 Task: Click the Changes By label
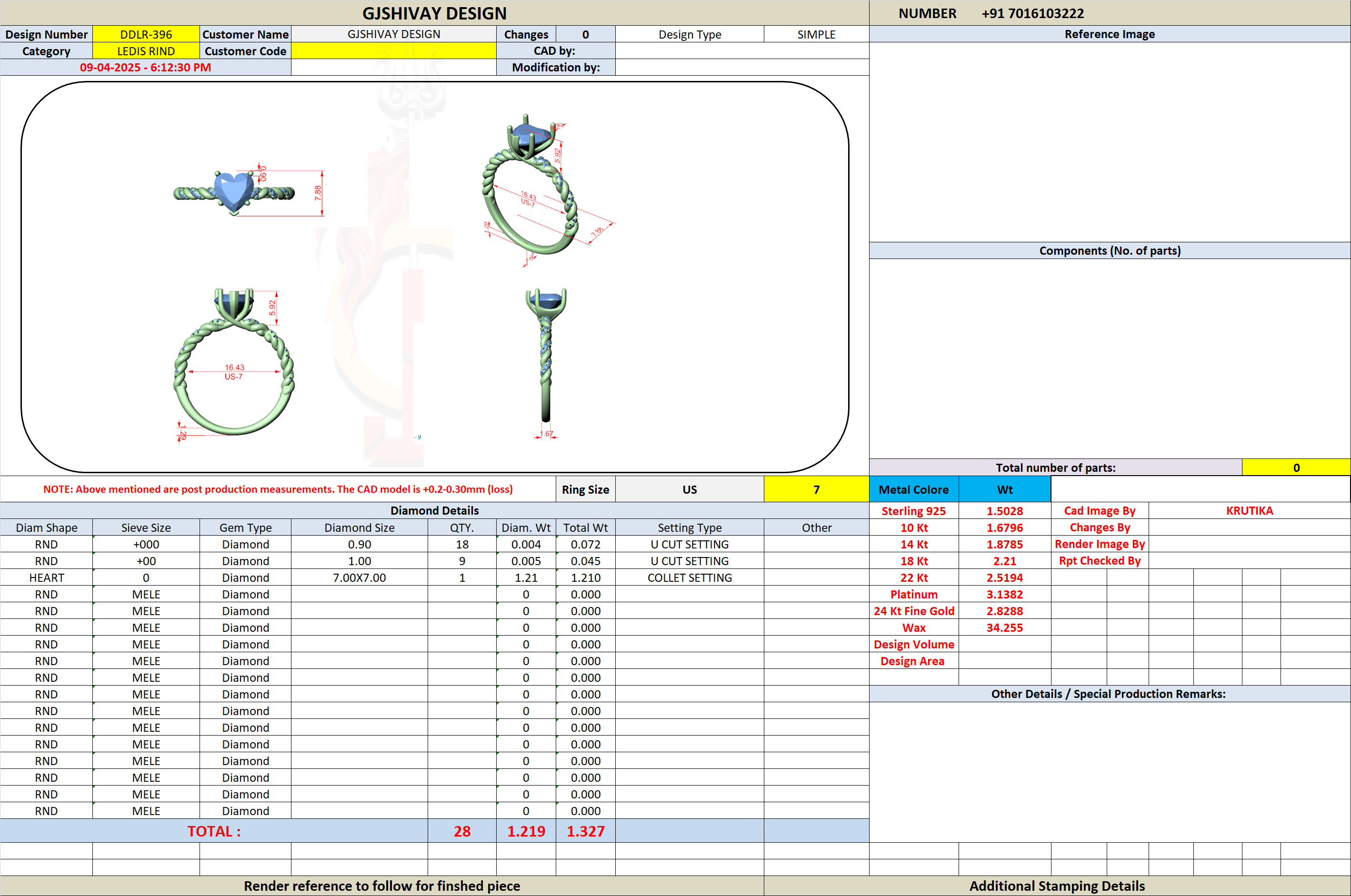[x=1100, y=527]
